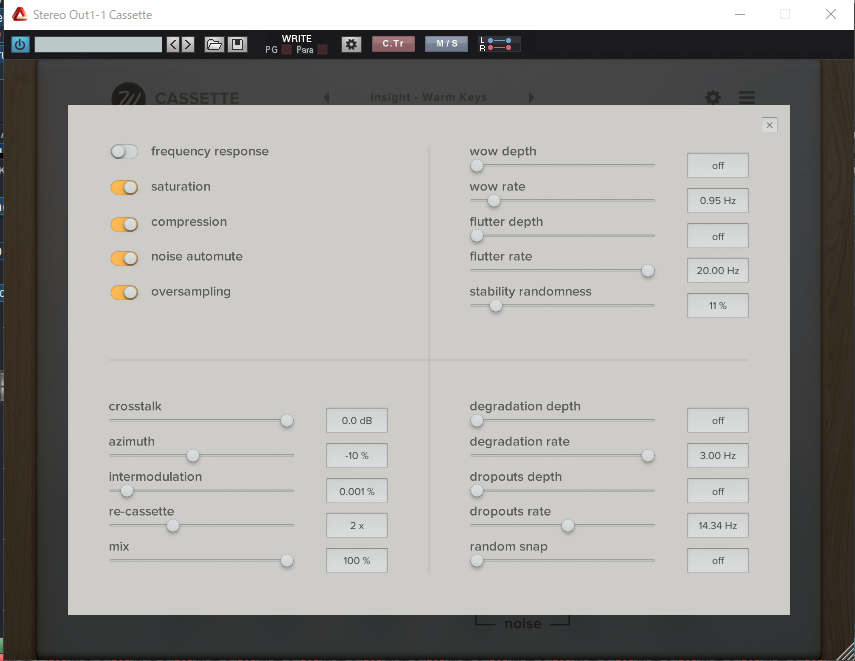
Task: Click the wow depth value field
Action: pos(718,165)
